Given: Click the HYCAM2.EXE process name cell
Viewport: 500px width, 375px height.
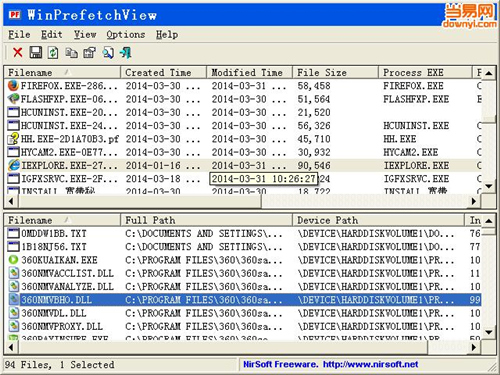Looking at the screenshot, I should click(411, 152).
